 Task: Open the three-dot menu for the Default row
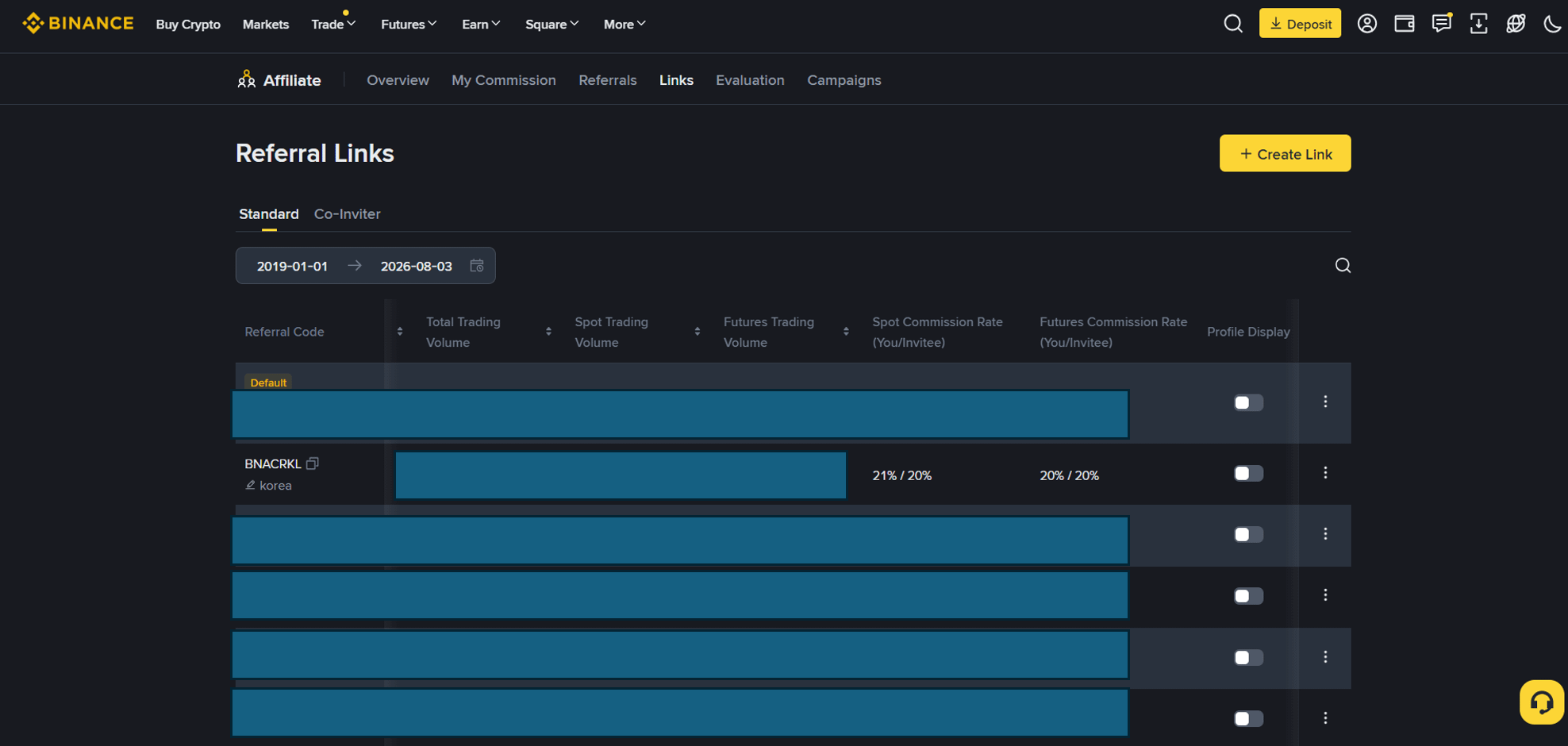[1325, 402]
